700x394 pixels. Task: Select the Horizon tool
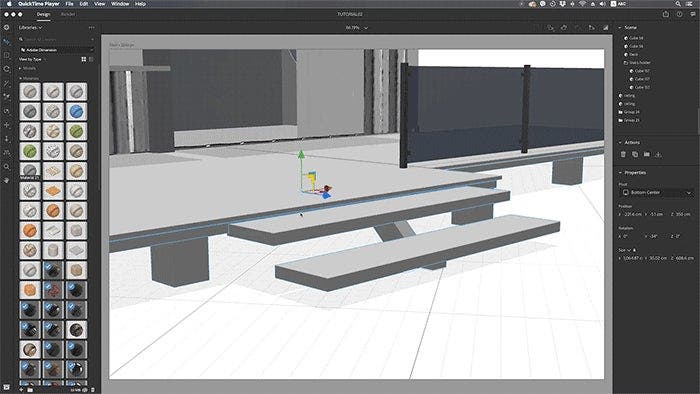[6, 153]
